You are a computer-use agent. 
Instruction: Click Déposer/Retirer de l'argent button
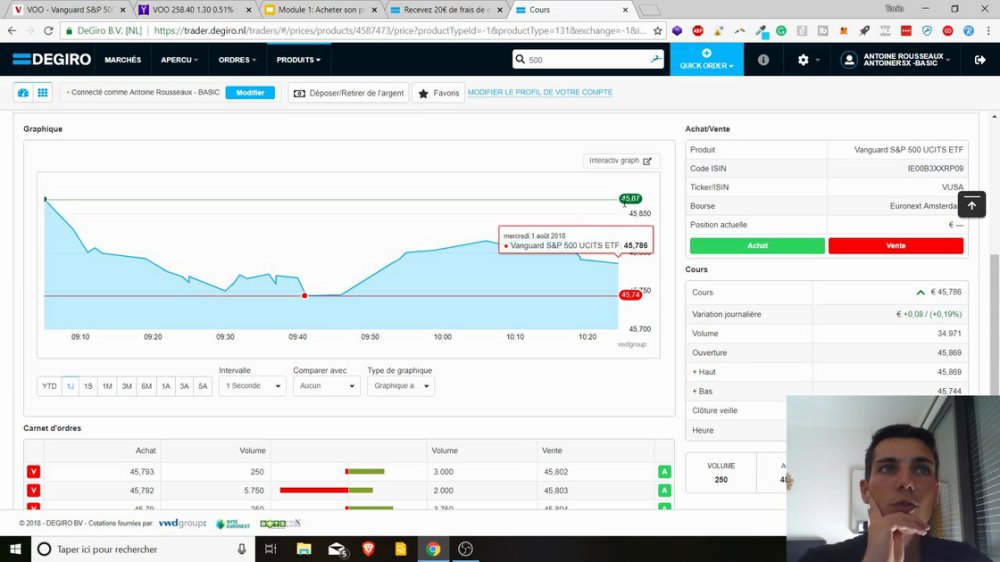point(349,93)
